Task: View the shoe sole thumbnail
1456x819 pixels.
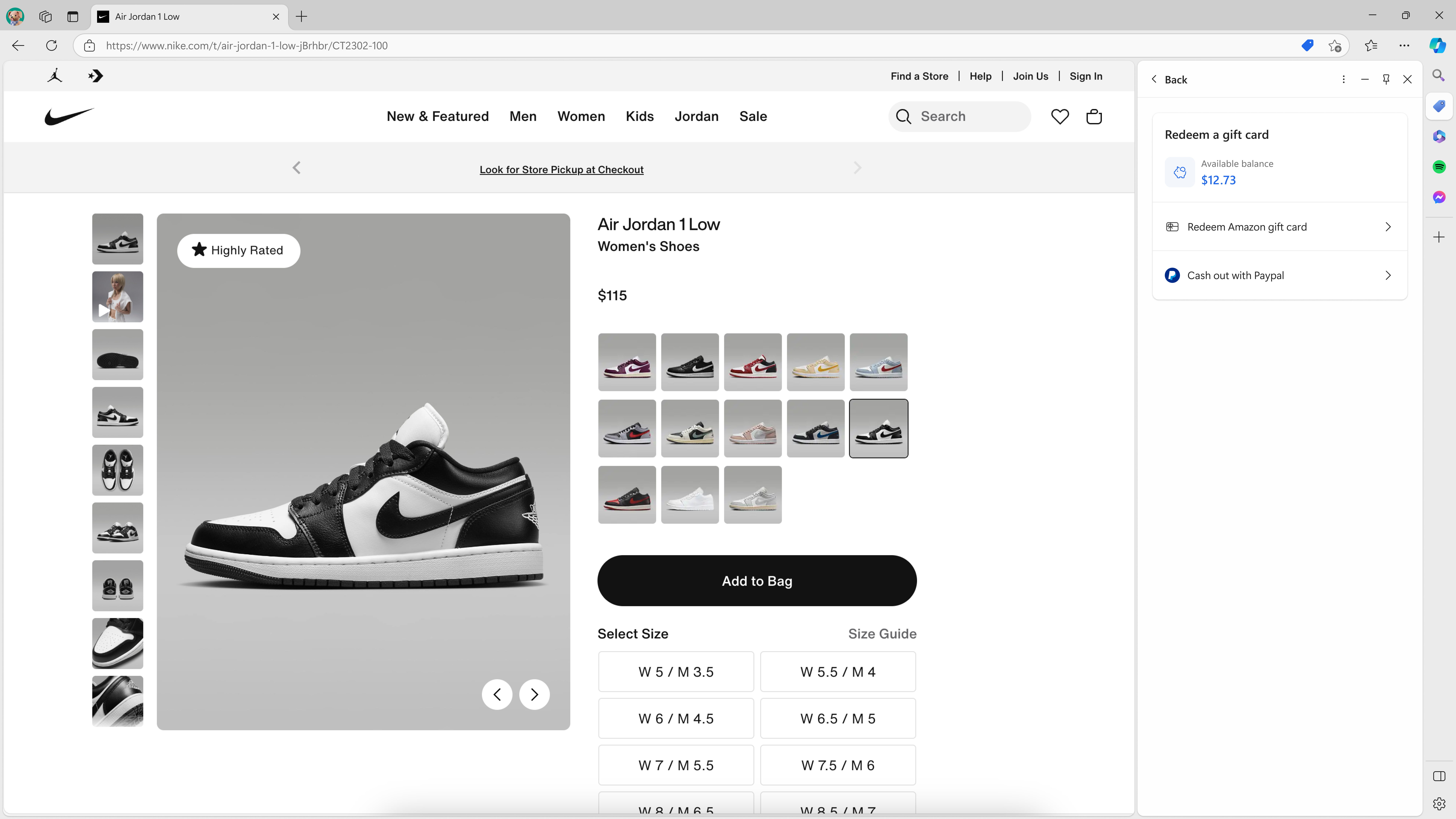Action: click(118, 354)
